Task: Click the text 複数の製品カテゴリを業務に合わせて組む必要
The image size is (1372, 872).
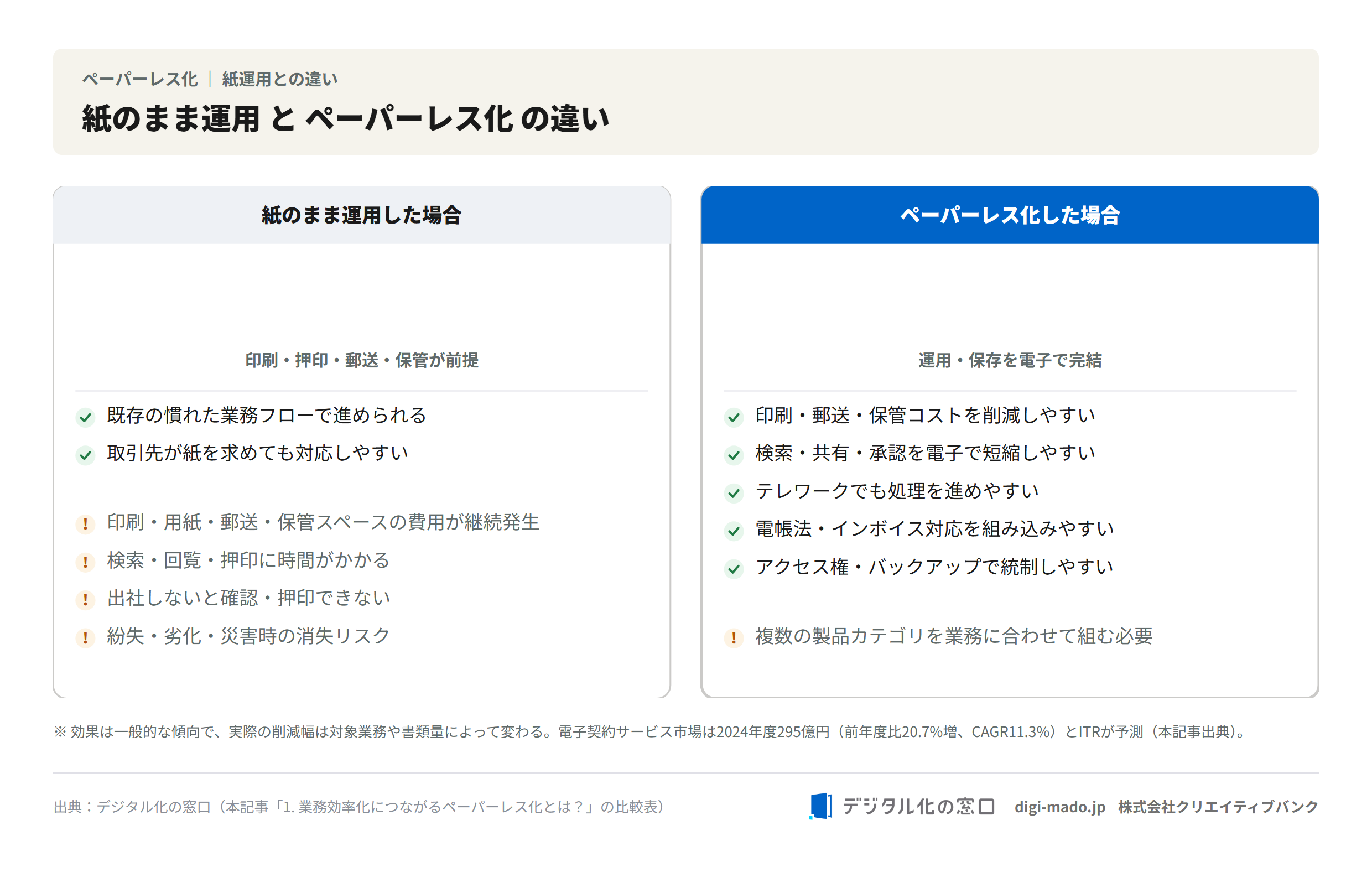Action: click(x=954, y=636)
